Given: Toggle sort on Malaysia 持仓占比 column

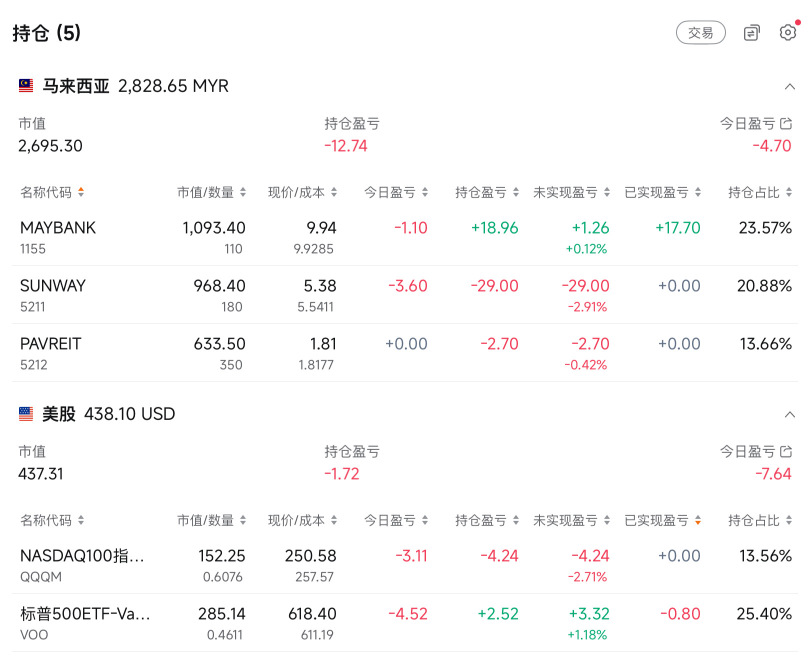Looking at the screenshot, I should tap(760, 192).
